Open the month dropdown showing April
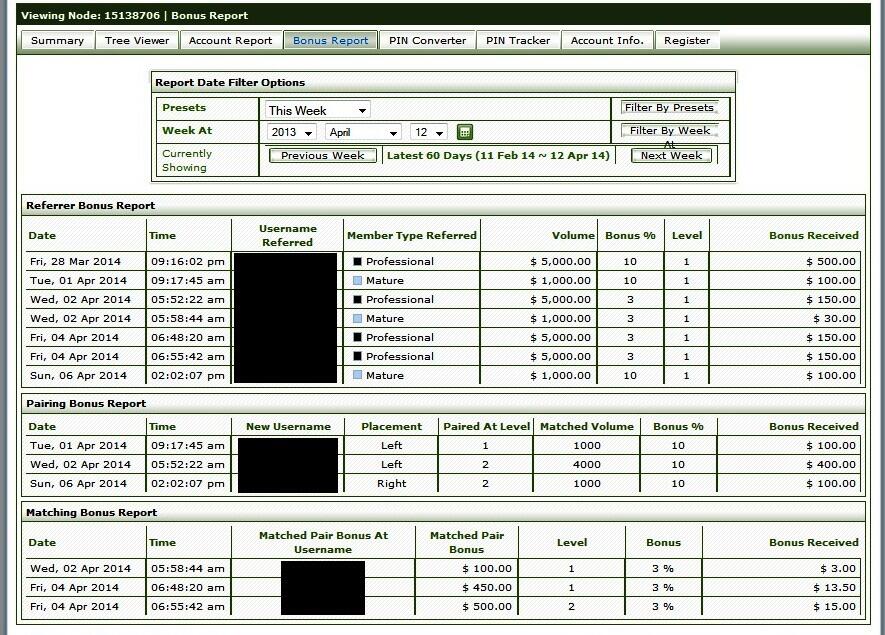The height and width of the screenshot is (635, 885). [363, 132]
